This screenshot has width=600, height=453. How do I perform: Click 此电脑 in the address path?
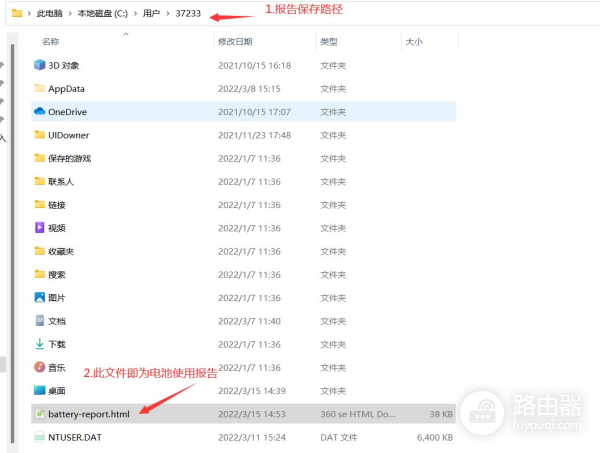pos(49,13)
